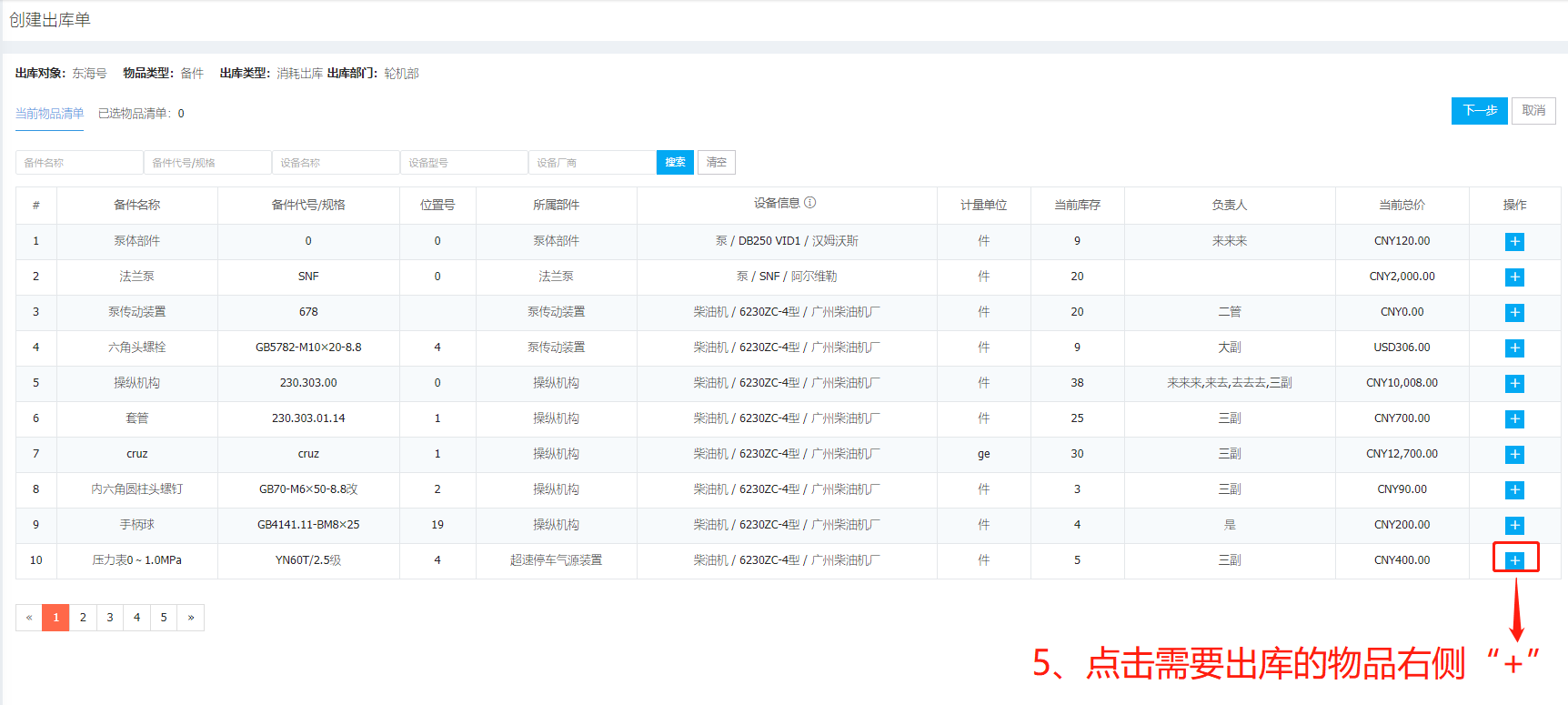Click price cell CNY10,008.00
1568x705 pixels.
click(1402, 383)
